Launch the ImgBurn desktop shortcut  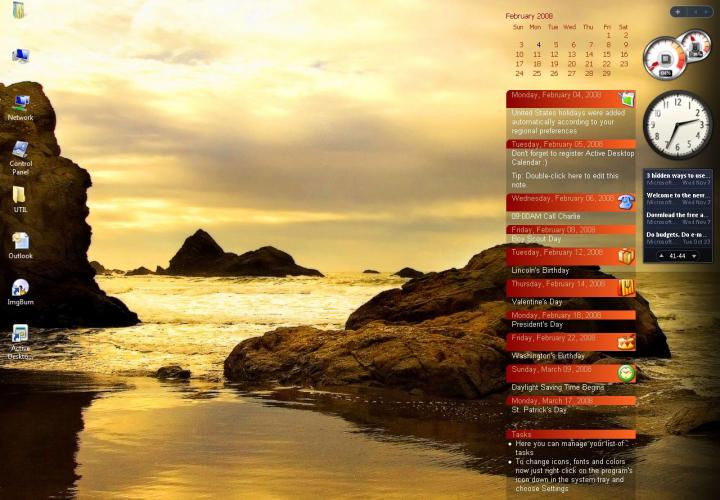[x=20, y=288]
